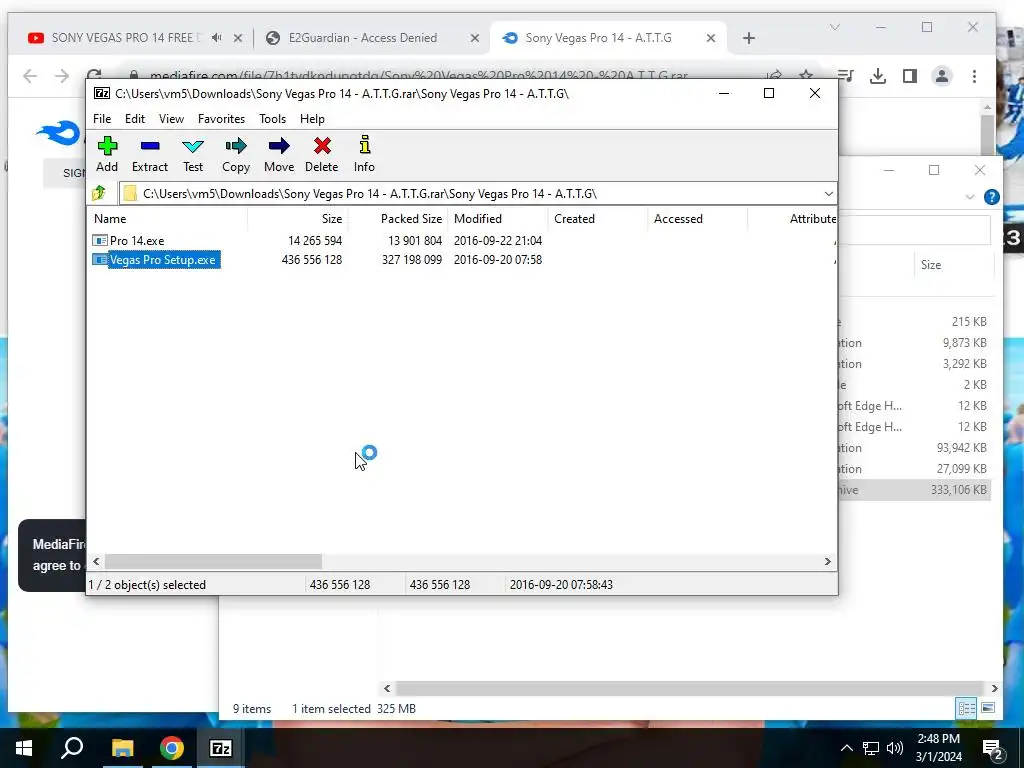Open the notification center icon
Screen dimensions: 1024x768
(993, 748)
